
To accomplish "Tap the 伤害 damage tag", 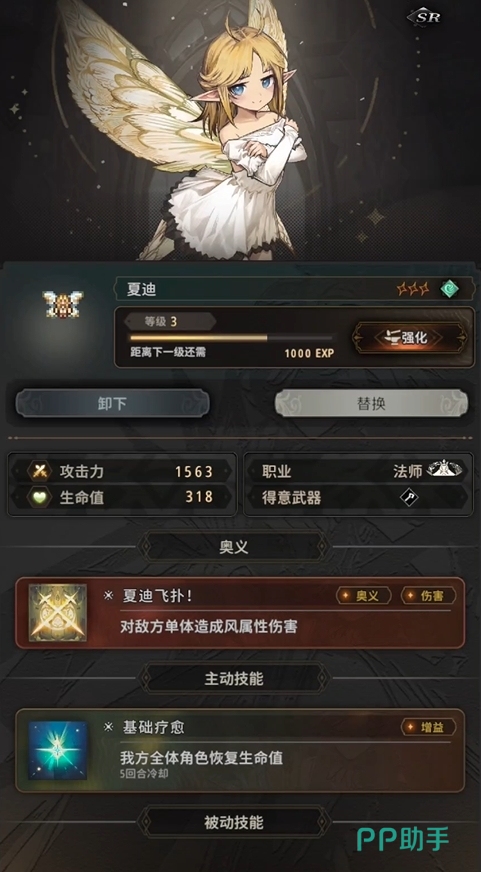I will 428,596.
